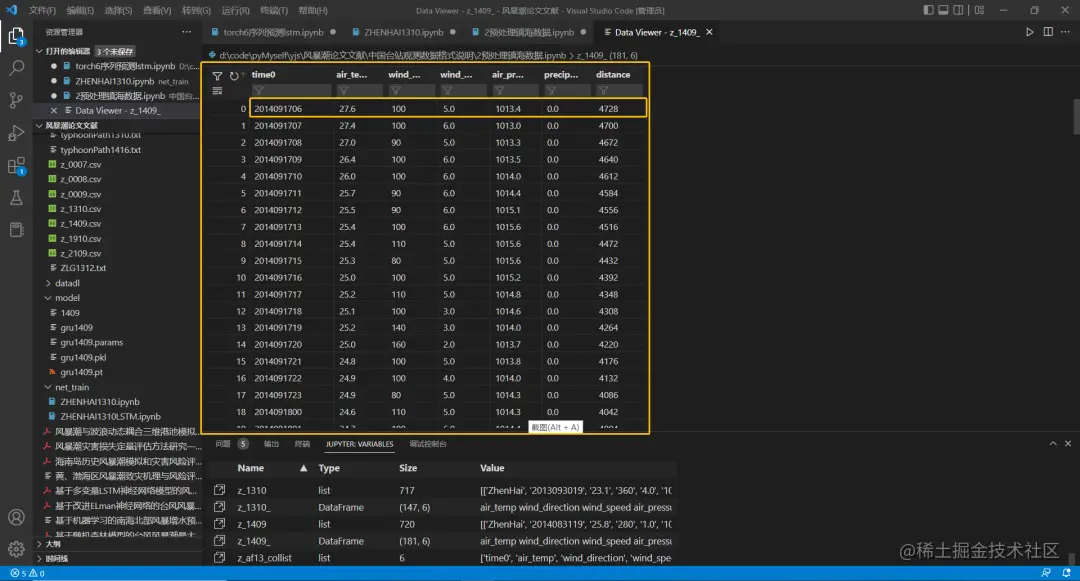Click the Value column header in variables

[x=492, y=468]
